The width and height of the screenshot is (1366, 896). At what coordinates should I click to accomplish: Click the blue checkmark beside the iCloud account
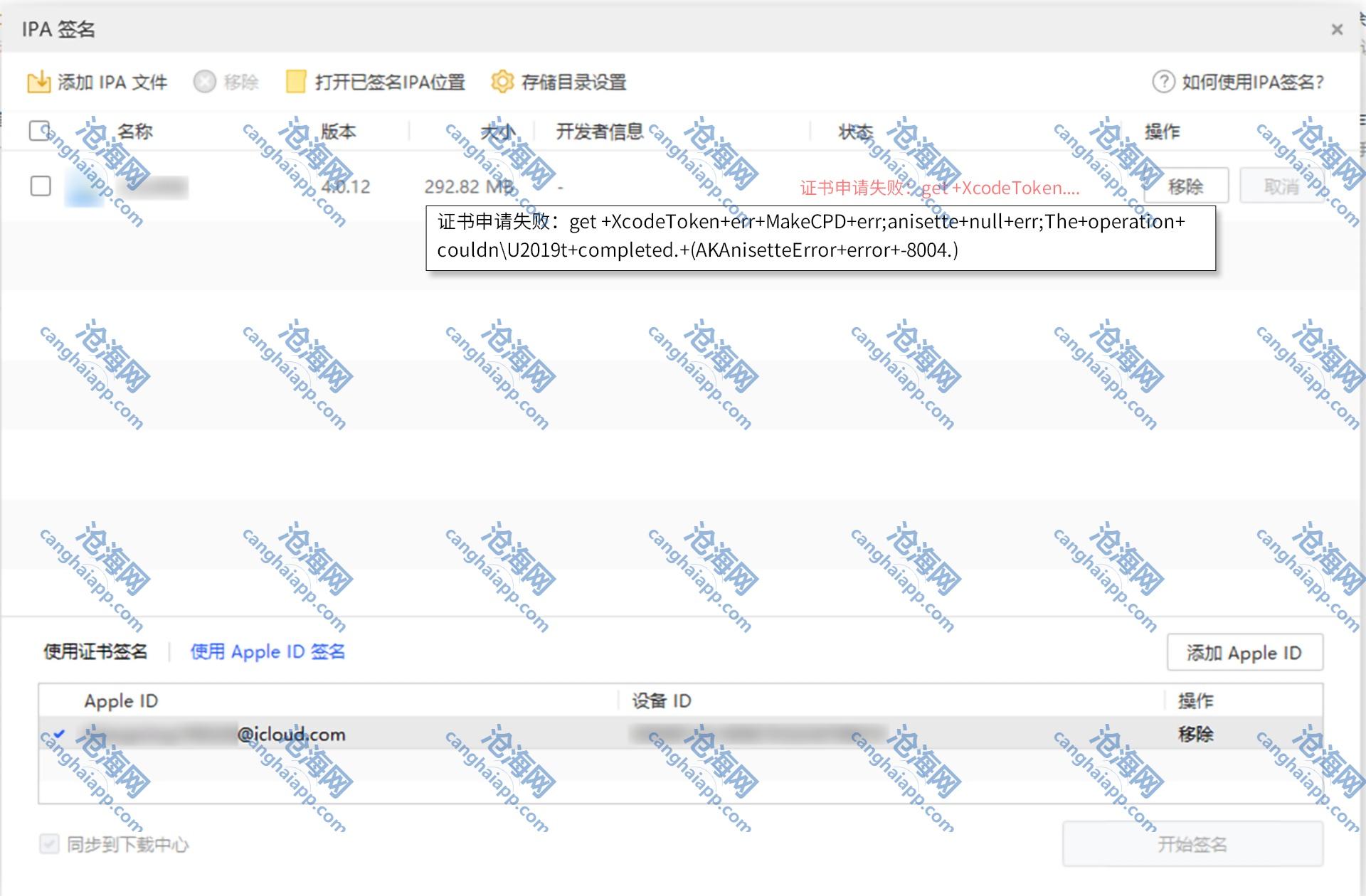[x=59, y=734]
